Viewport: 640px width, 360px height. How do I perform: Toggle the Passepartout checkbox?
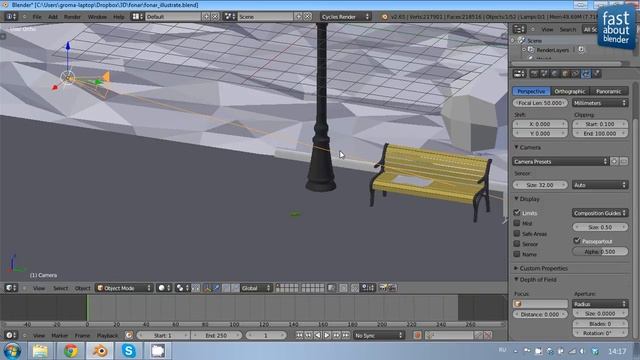pos(577,241)
